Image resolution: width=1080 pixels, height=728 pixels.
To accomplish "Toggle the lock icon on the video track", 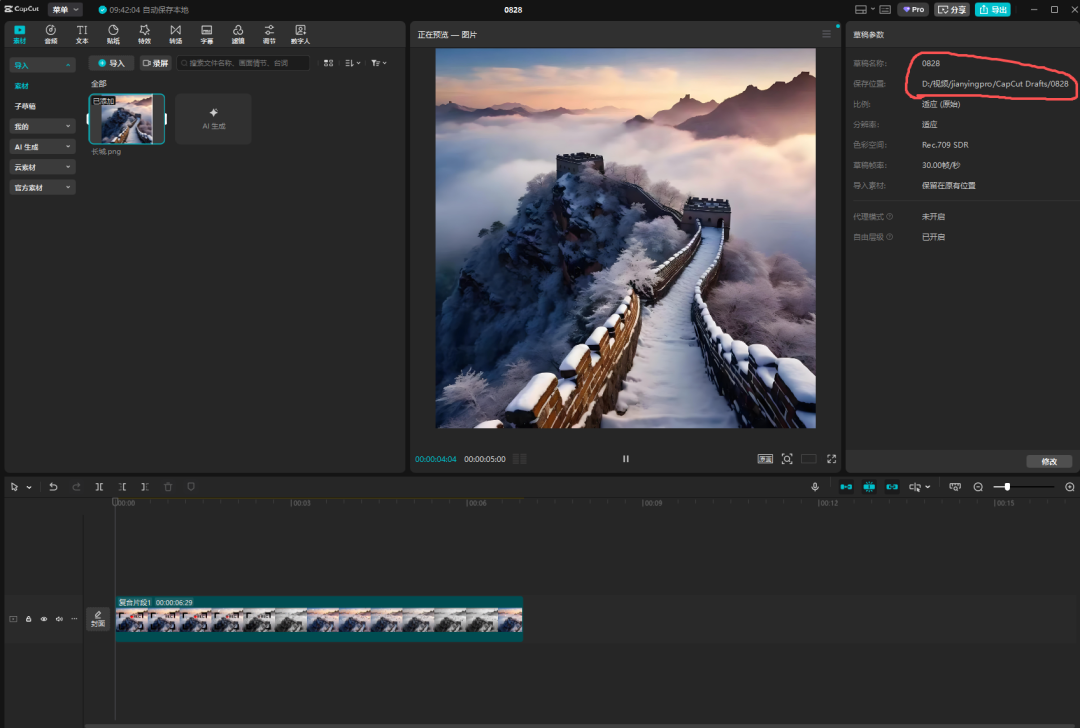I will [28, 619].
